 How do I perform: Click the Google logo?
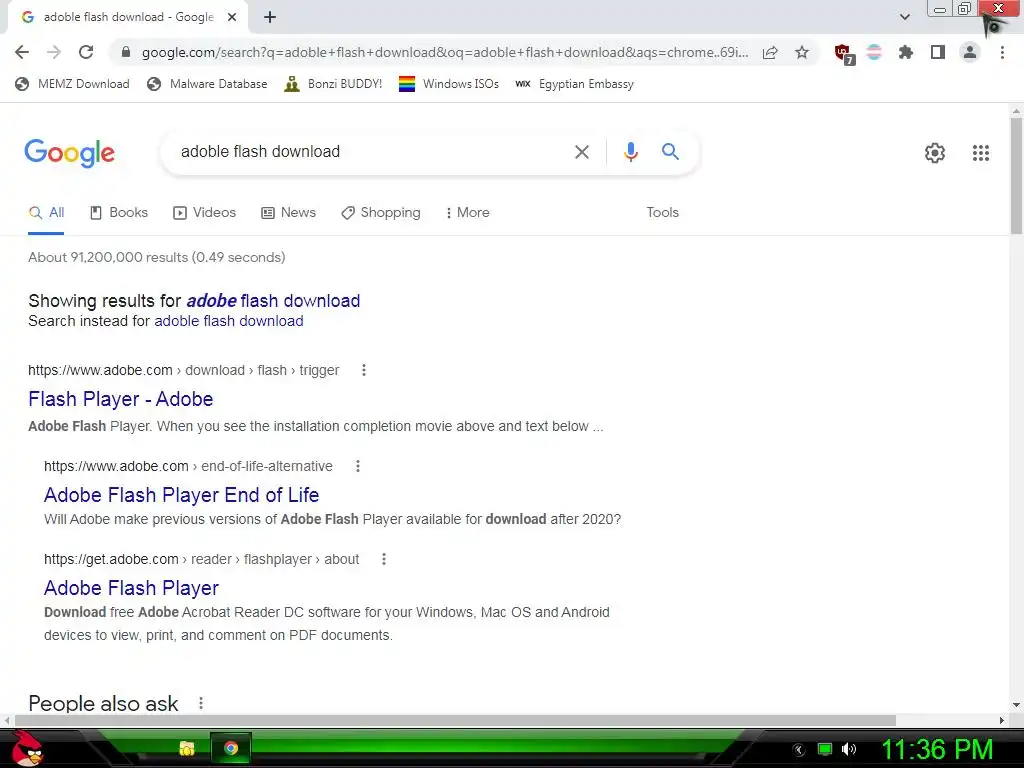(69, 153)
